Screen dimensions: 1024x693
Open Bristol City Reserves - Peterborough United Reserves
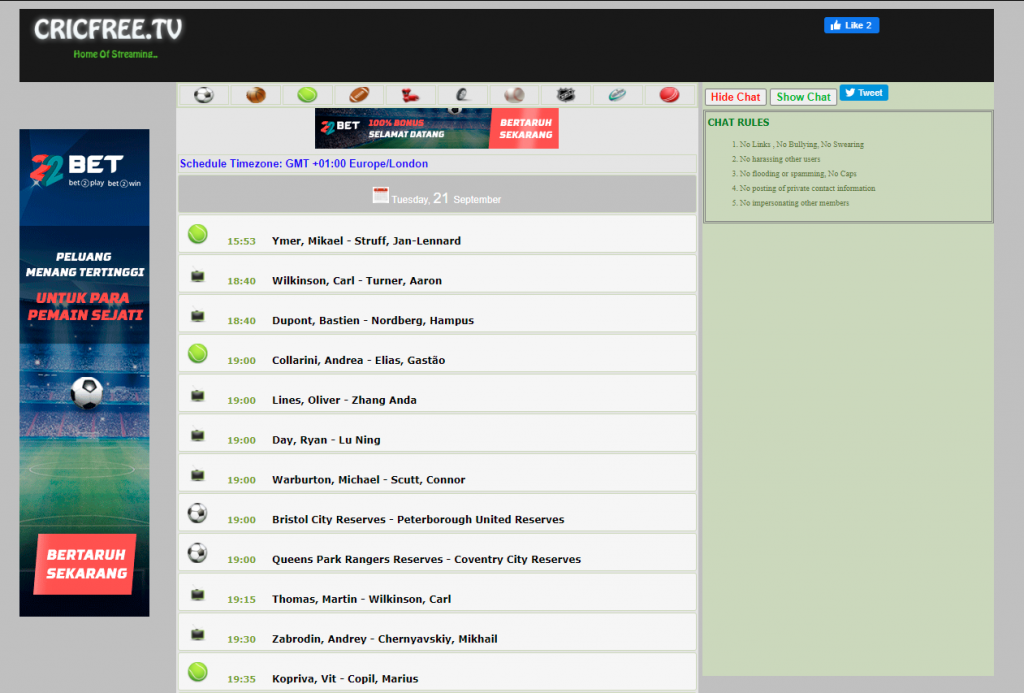(x=418, y=520)
